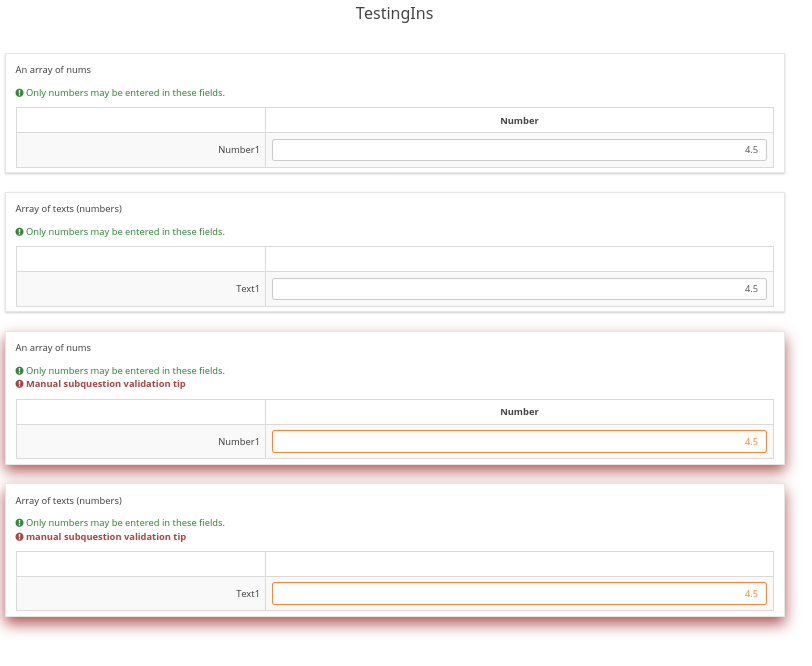Image resolution: width=812 pixels, height=666 pixels.
Task: Click 'Number' column header in error-highlighted table
Action: pyautogui.click(x=519, y=412)
